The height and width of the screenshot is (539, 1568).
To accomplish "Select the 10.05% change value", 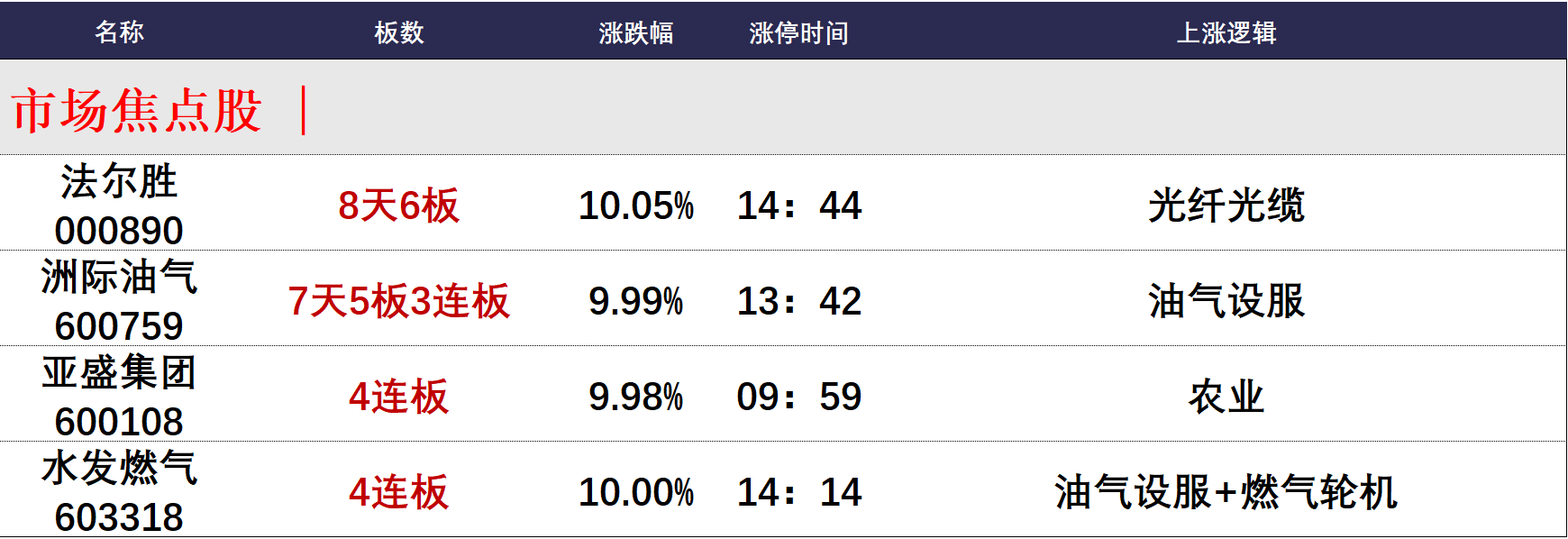I will [x=635, y=206].
